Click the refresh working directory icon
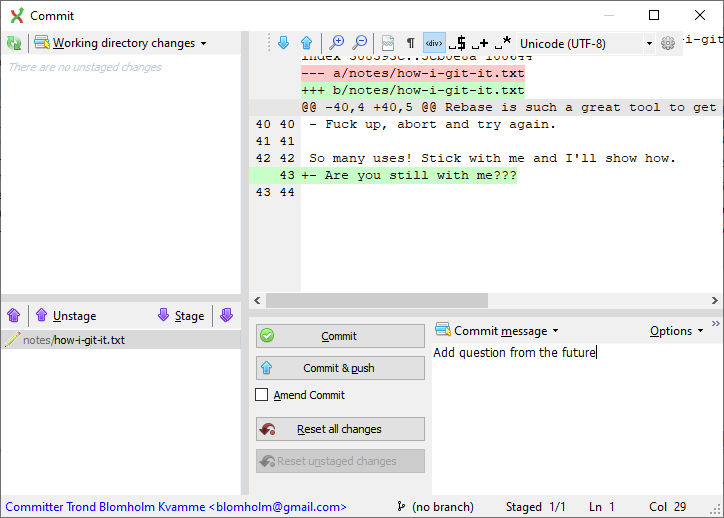 pyautogui.click(x=14, y=43)
